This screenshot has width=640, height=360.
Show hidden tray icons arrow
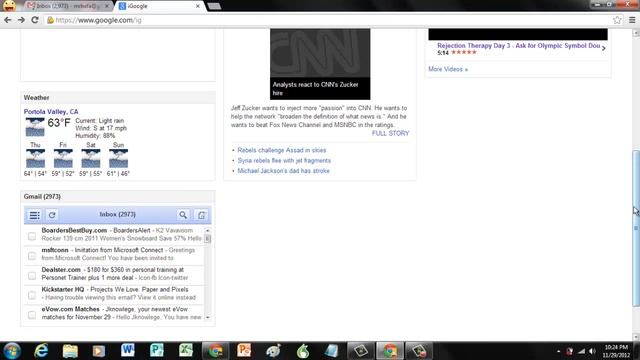558,351
